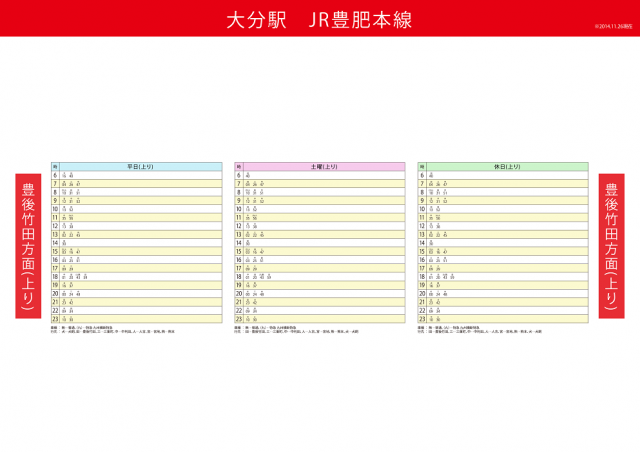This screenshot has width=640, height=452.
Task: Click the 14 o'clock row in weekday table
Action: coord(136,243)
